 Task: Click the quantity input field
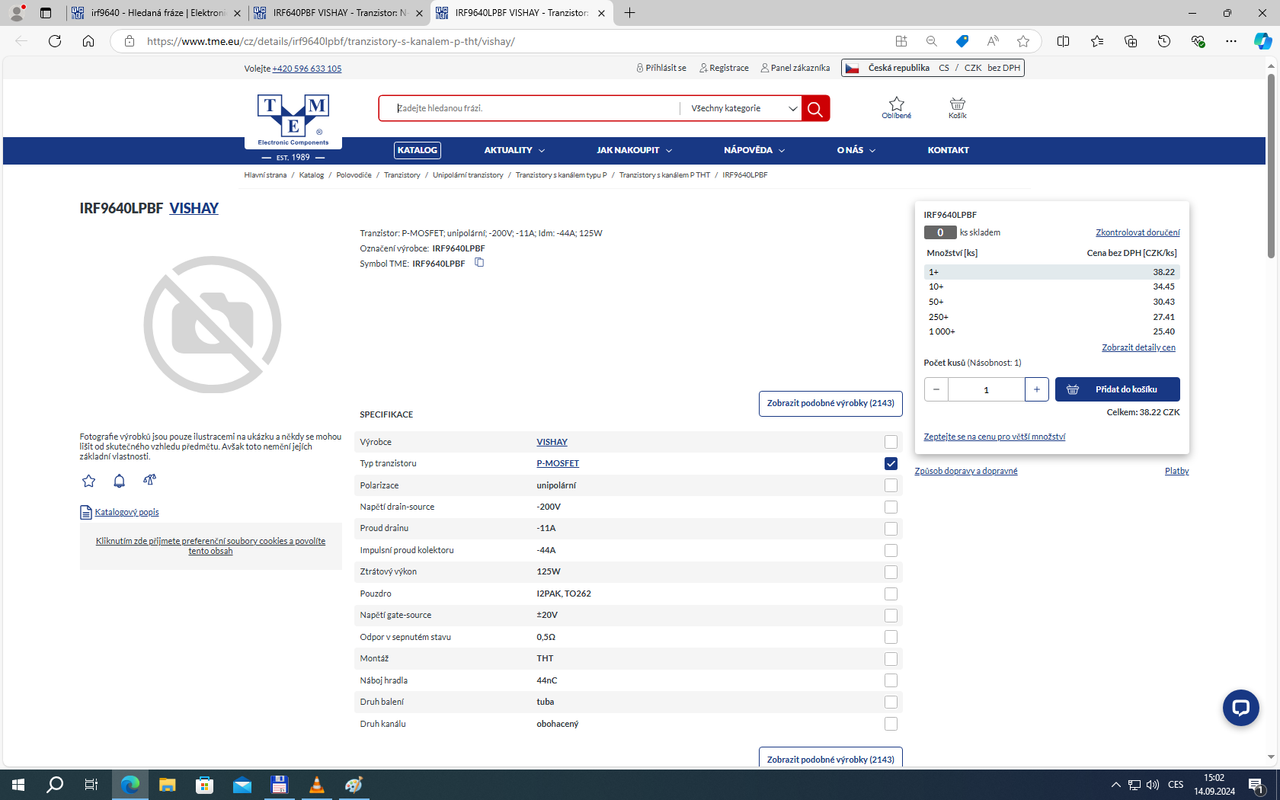tap(986, 389)
